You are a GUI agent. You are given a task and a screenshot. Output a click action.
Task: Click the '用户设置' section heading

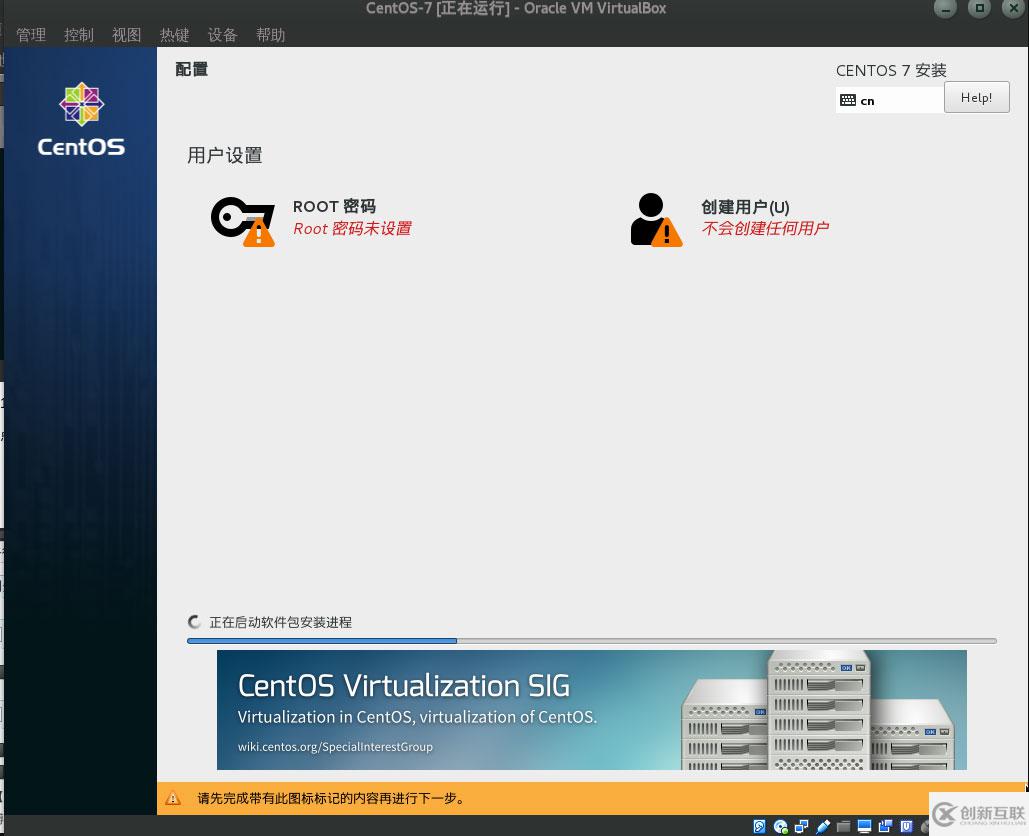click(224, 156)
